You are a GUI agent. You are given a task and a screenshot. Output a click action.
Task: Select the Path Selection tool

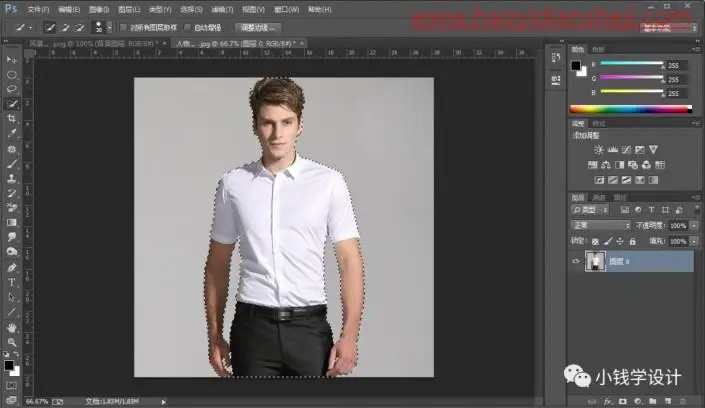12,297
